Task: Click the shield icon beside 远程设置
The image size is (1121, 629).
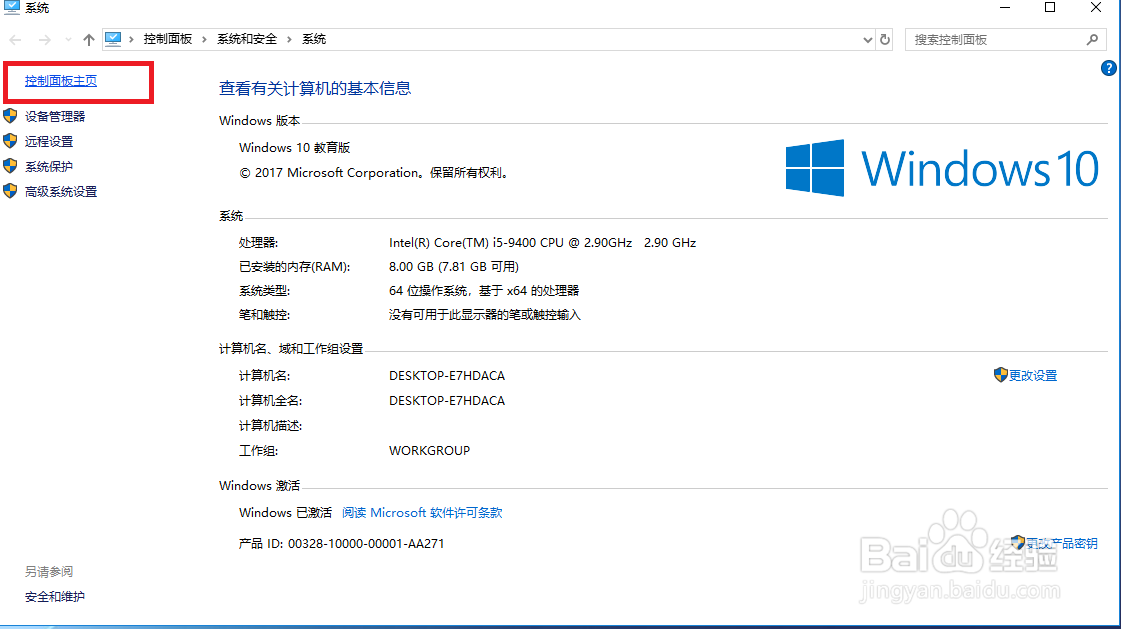Action: click(x=10, y=141)
